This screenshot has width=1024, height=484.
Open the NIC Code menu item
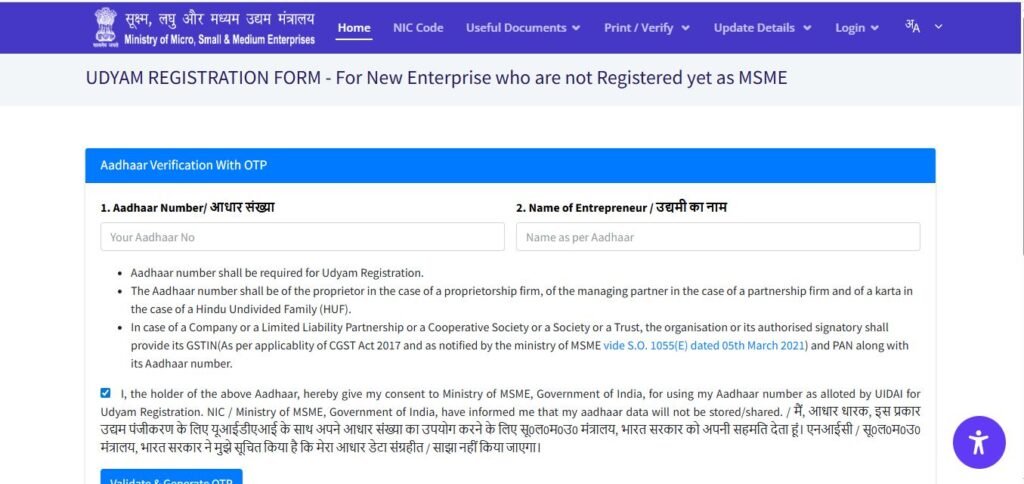(x=418, y=28)
